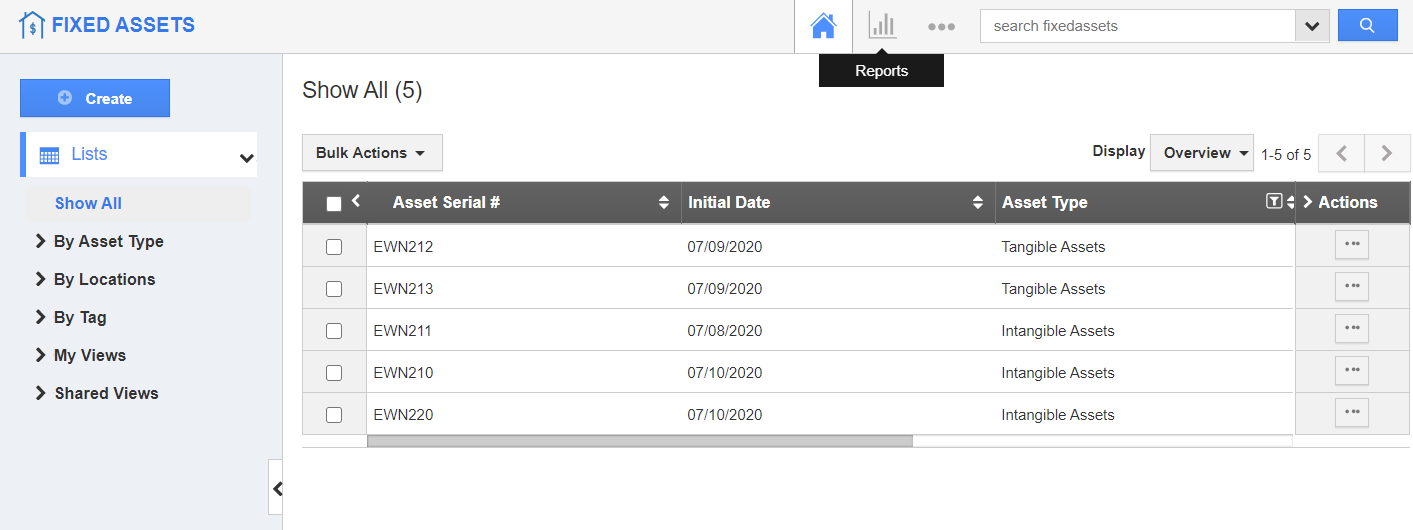The image size is (1413, 530).
Task: Click the blue search magnifier button
Action: [x=1368, y=26]
